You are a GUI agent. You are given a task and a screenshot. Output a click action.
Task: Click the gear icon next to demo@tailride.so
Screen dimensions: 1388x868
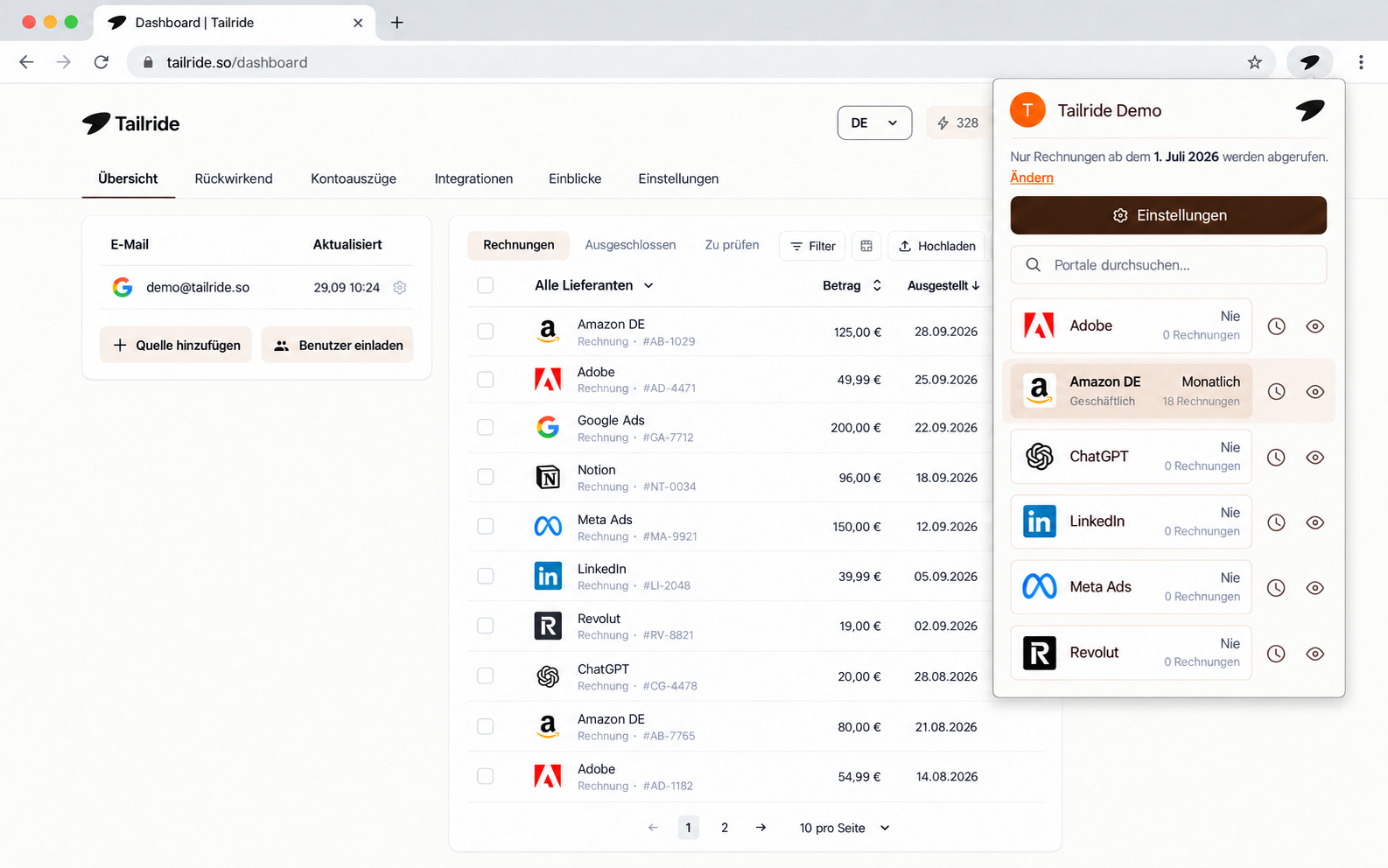pos(400,287)
